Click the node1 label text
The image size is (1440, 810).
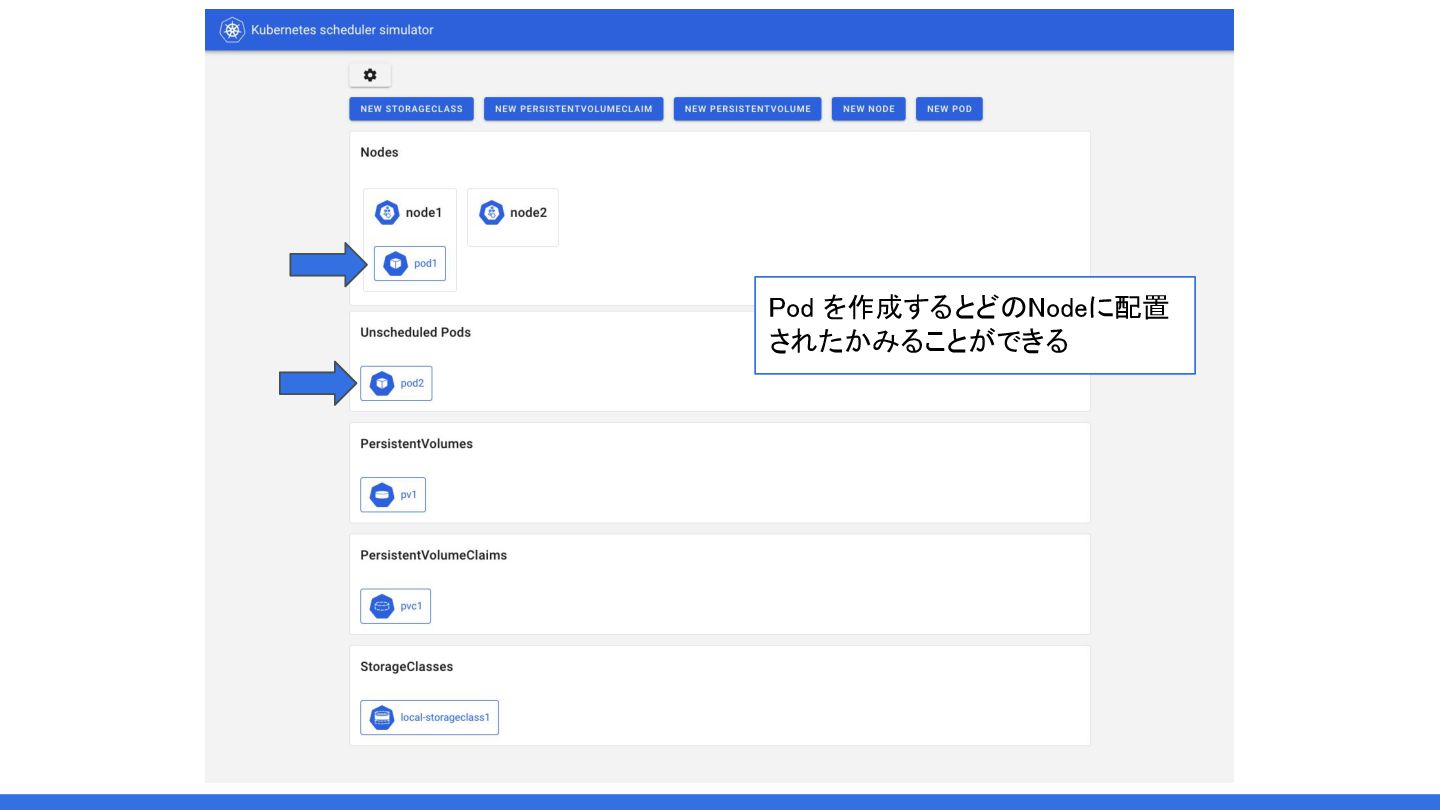coord(424,213)
